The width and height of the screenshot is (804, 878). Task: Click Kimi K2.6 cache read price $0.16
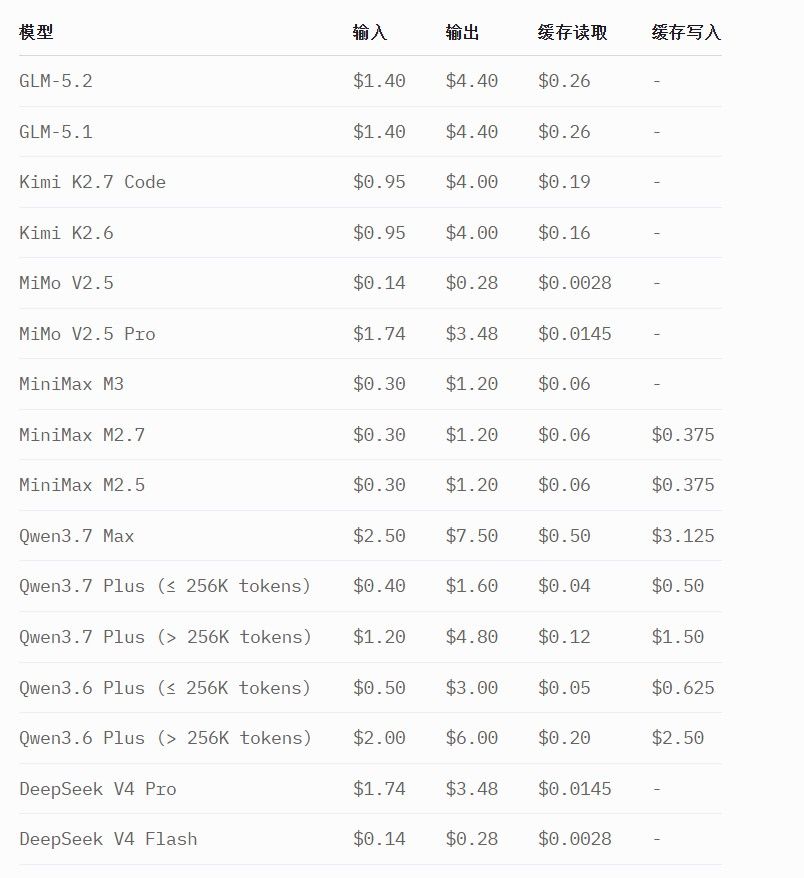click(x=564, y=232)
